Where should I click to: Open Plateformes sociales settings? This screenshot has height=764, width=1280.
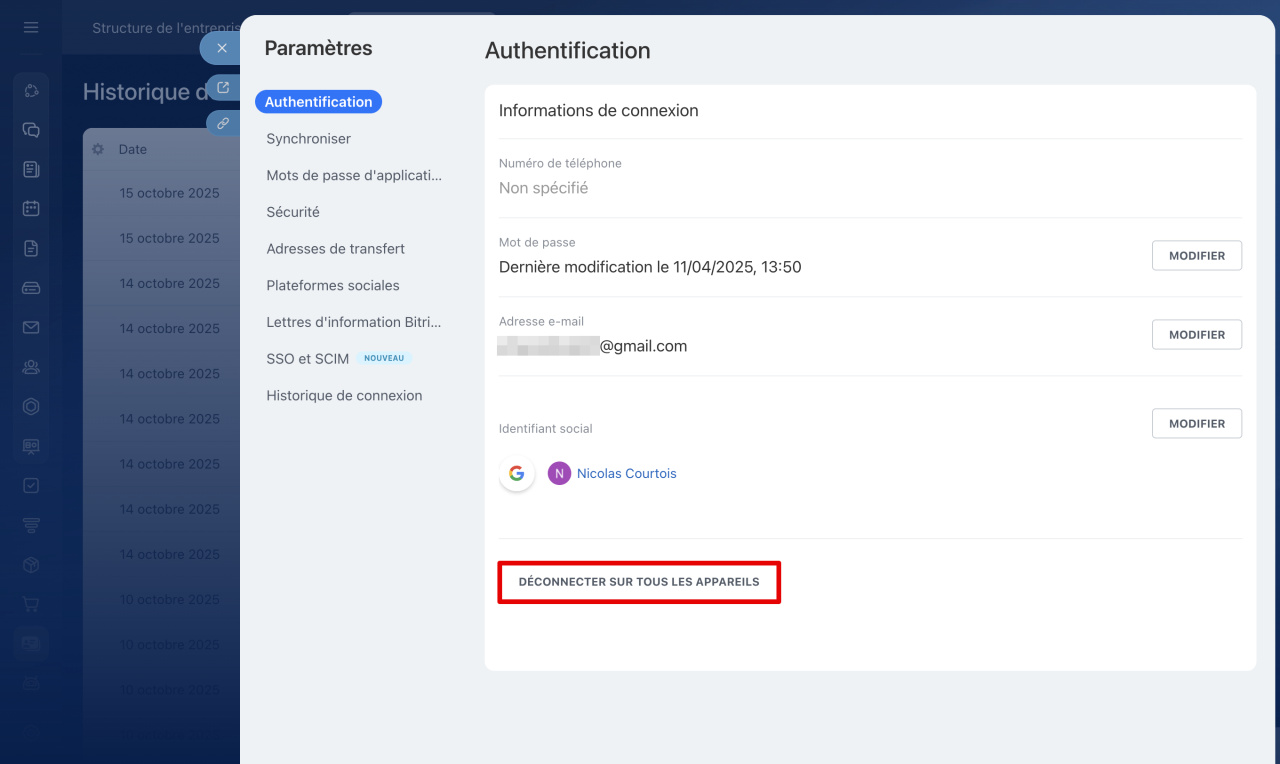point(332,286)
